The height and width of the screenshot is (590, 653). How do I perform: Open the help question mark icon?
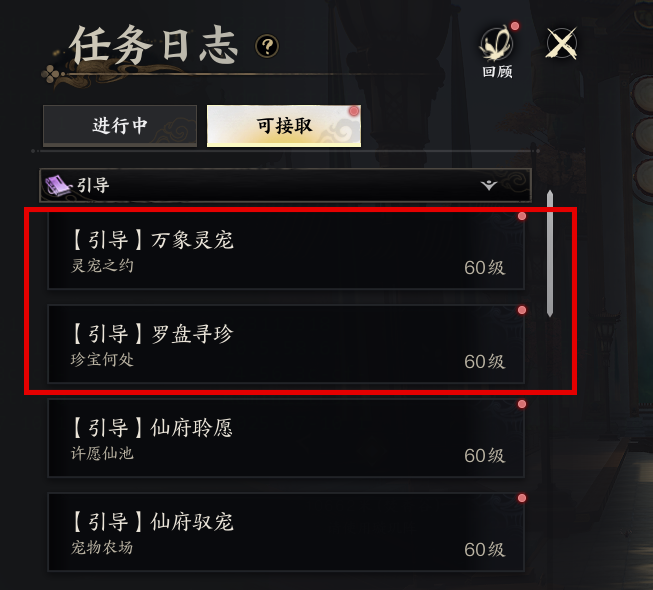click(x=267, y=46)
